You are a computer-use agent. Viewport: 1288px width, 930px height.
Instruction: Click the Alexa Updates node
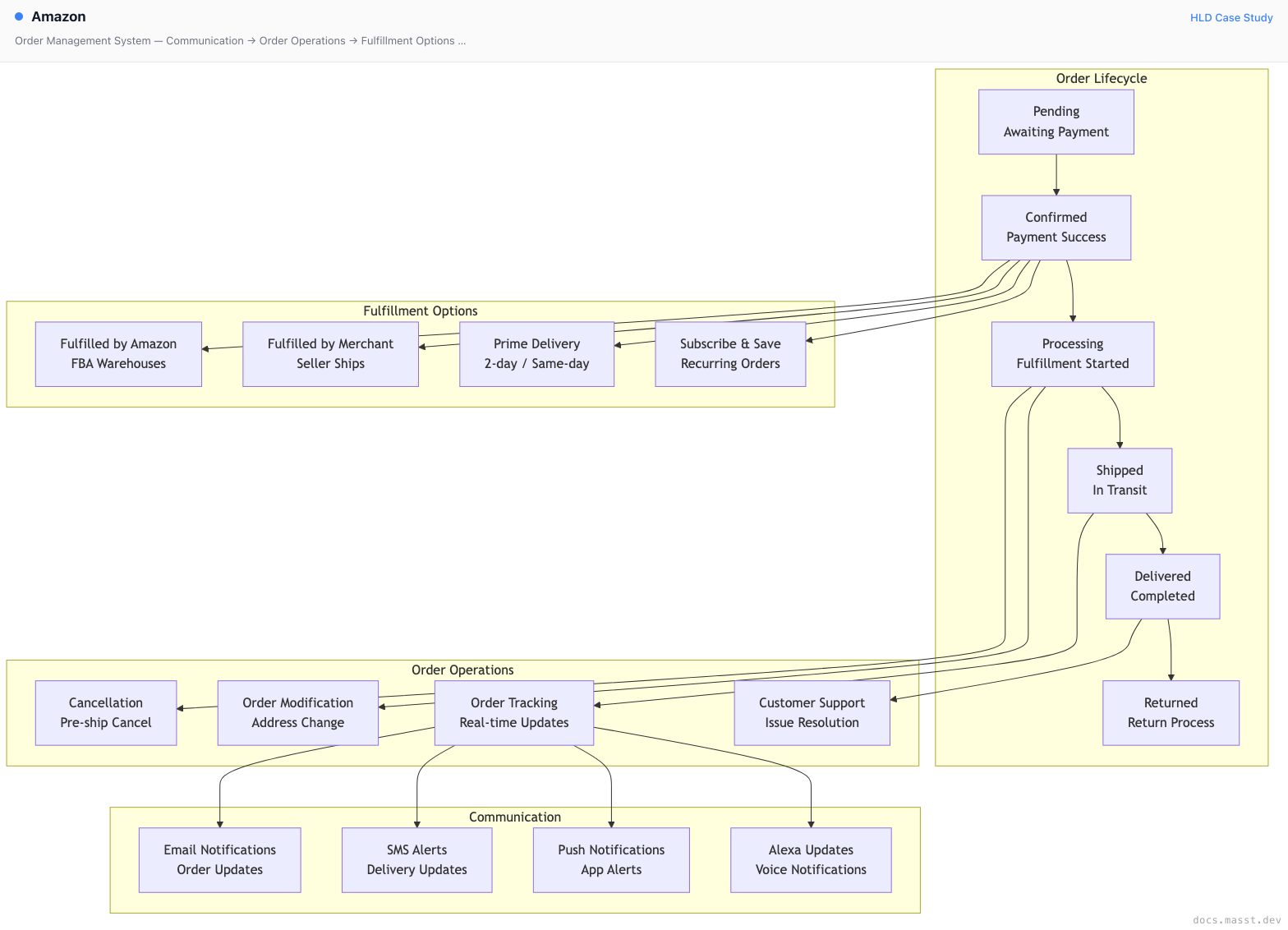[x=811, y=860]
